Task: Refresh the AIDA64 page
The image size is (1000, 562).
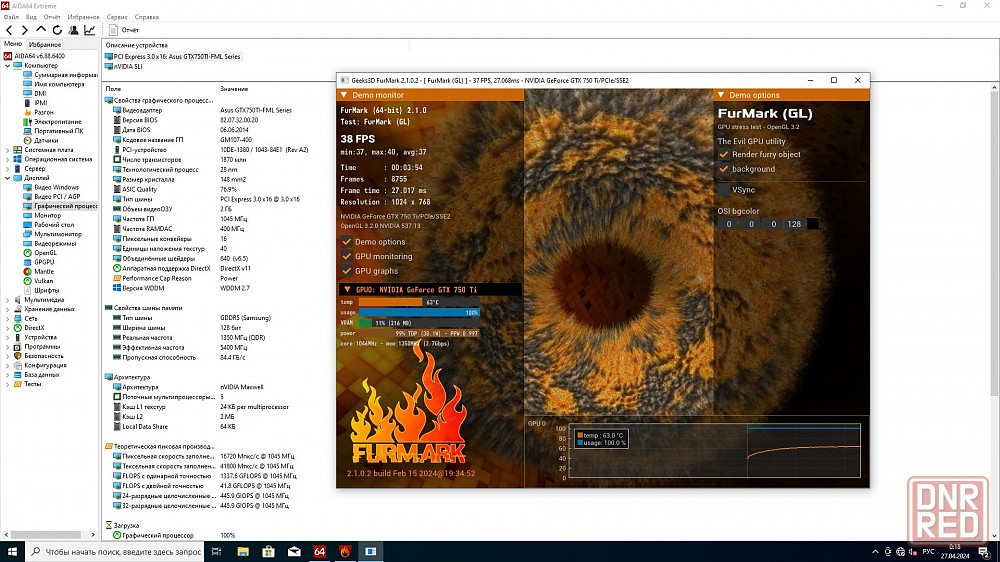Action: [57, 30]
